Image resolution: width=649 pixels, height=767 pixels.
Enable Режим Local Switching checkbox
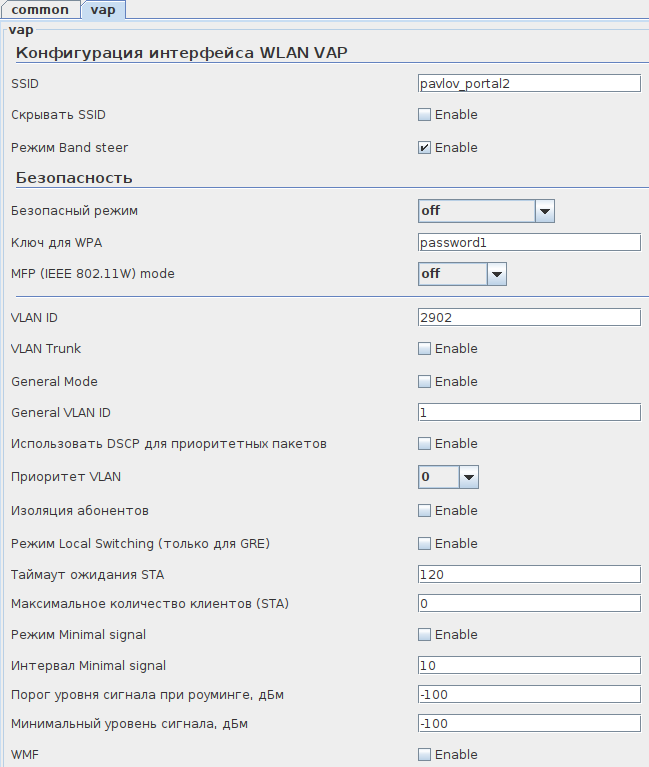424,544
